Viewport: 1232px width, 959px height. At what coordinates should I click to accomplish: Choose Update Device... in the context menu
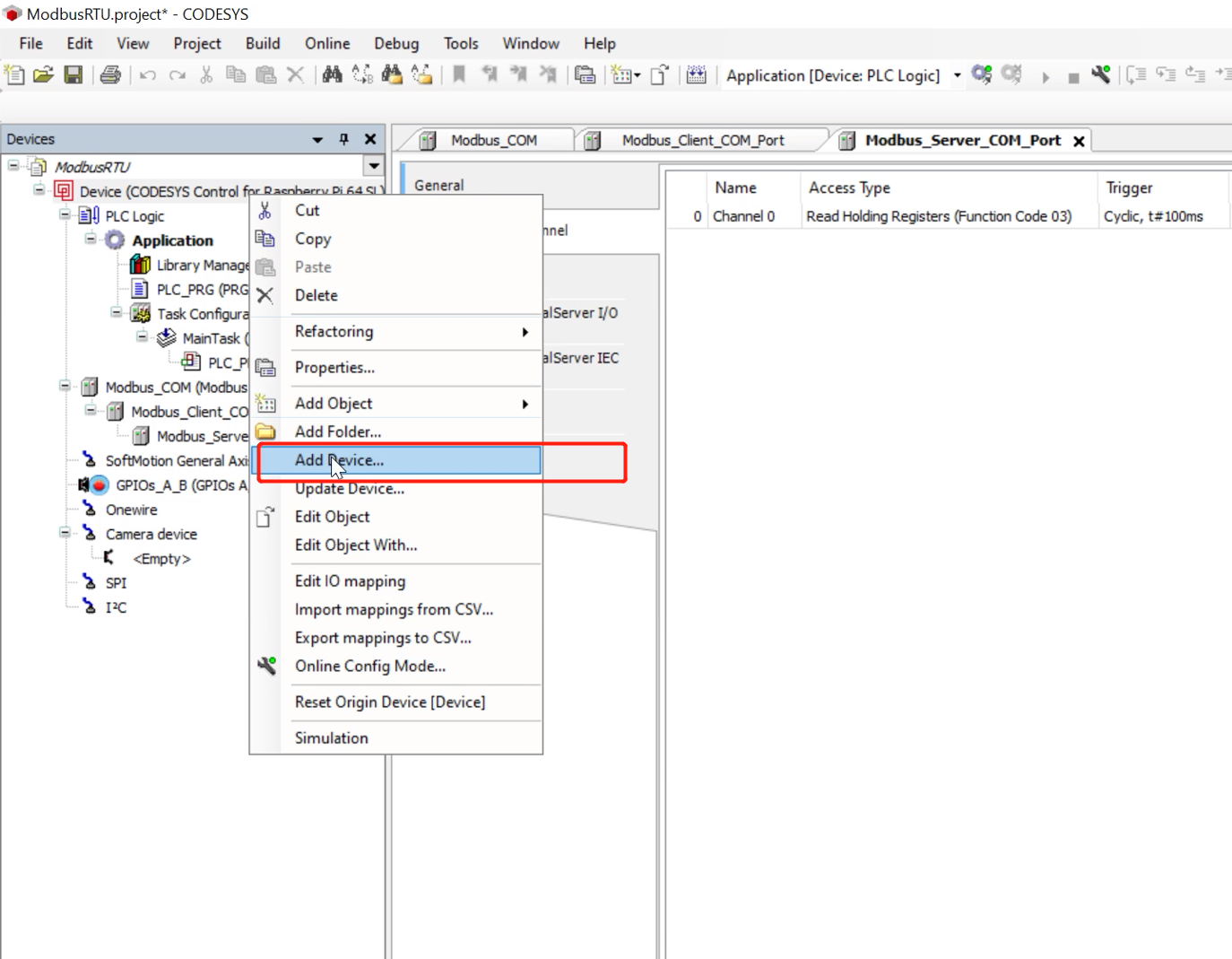[x=396, y=489]
